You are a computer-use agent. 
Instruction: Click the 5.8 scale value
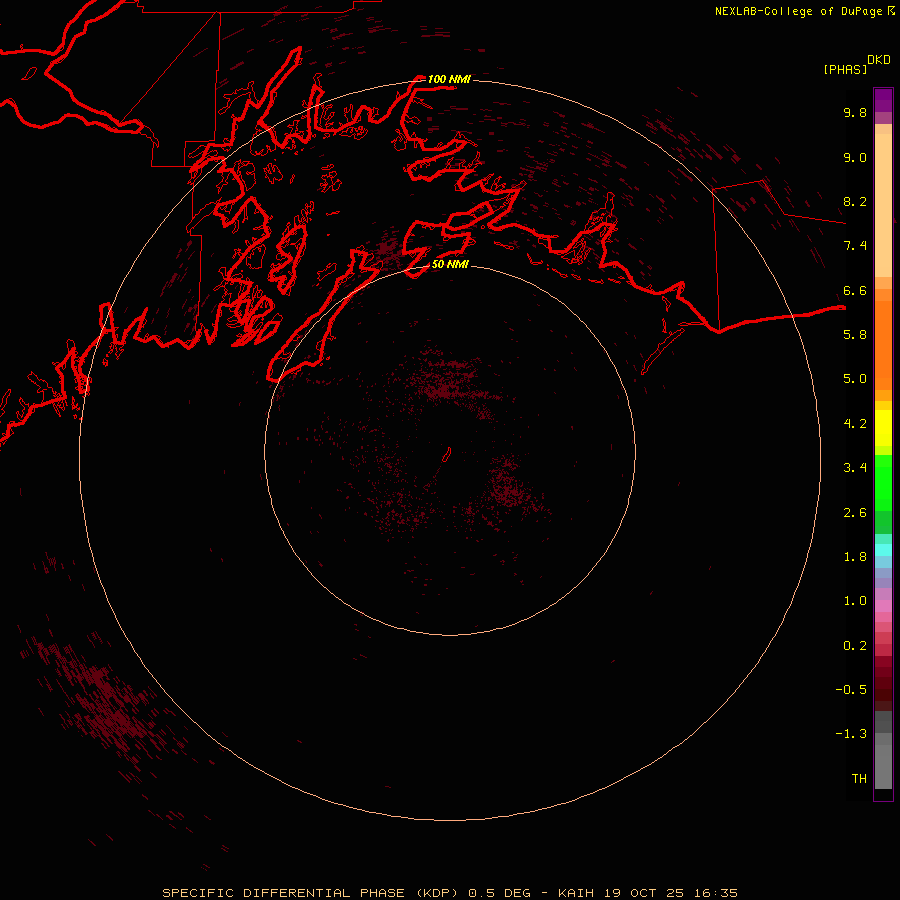click(x=855, y=335)
